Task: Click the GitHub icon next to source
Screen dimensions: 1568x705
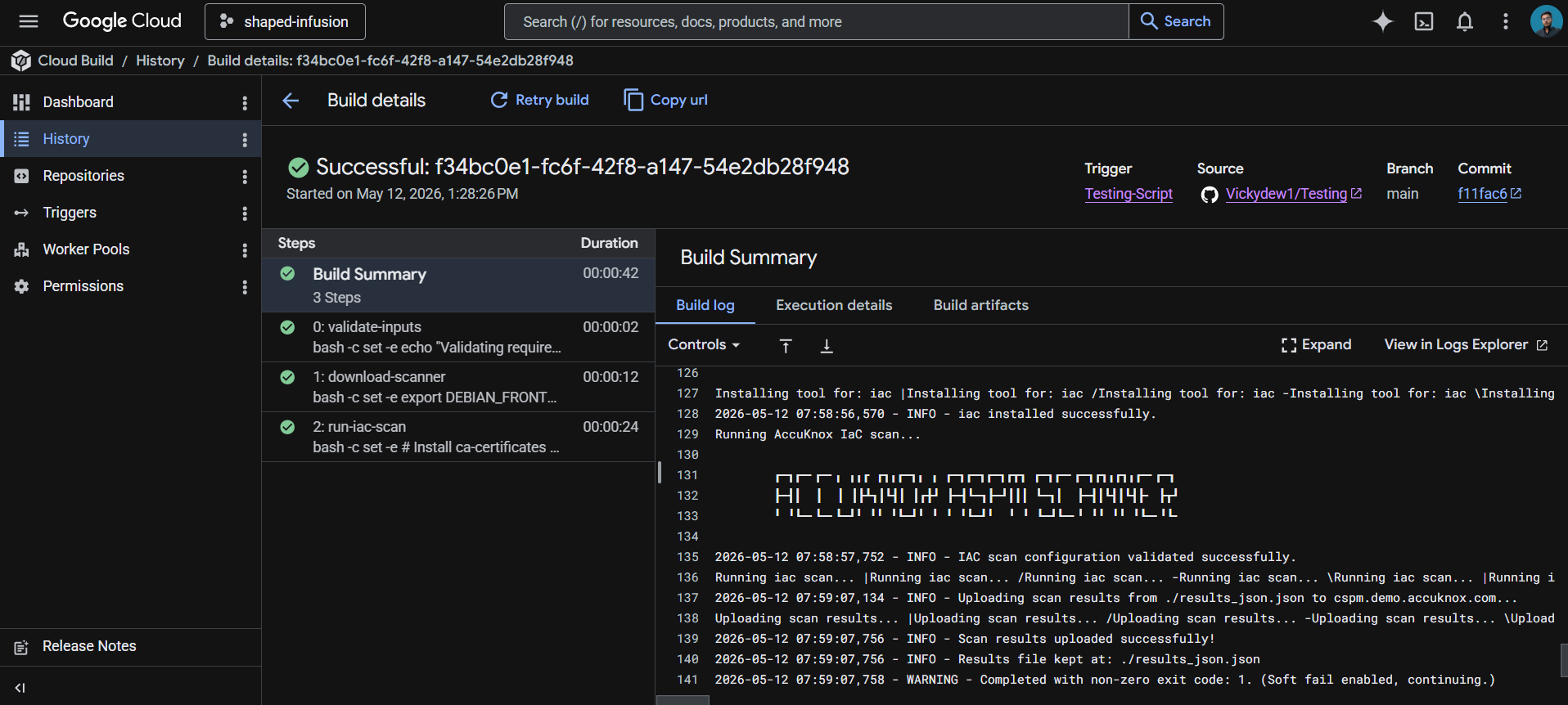Action: pyautogui.click(x=1210, y=195)
